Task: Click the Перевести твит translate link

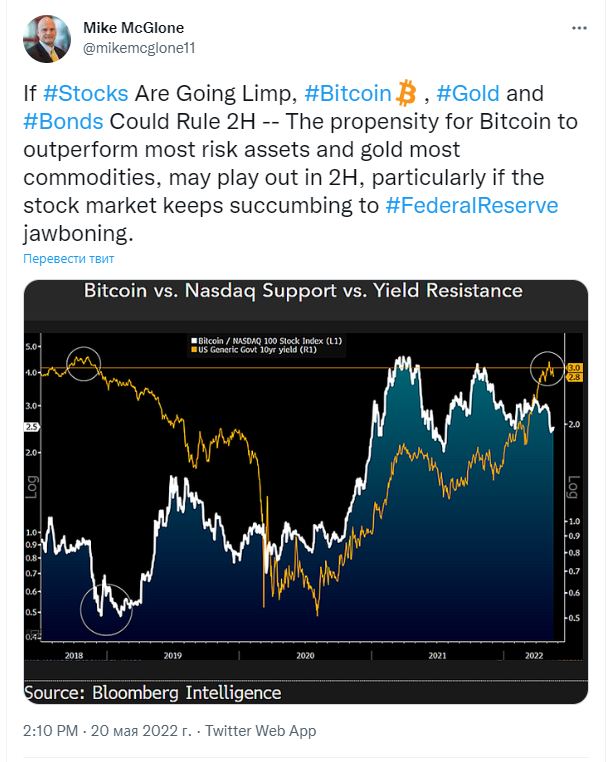Action: [69, 259]
